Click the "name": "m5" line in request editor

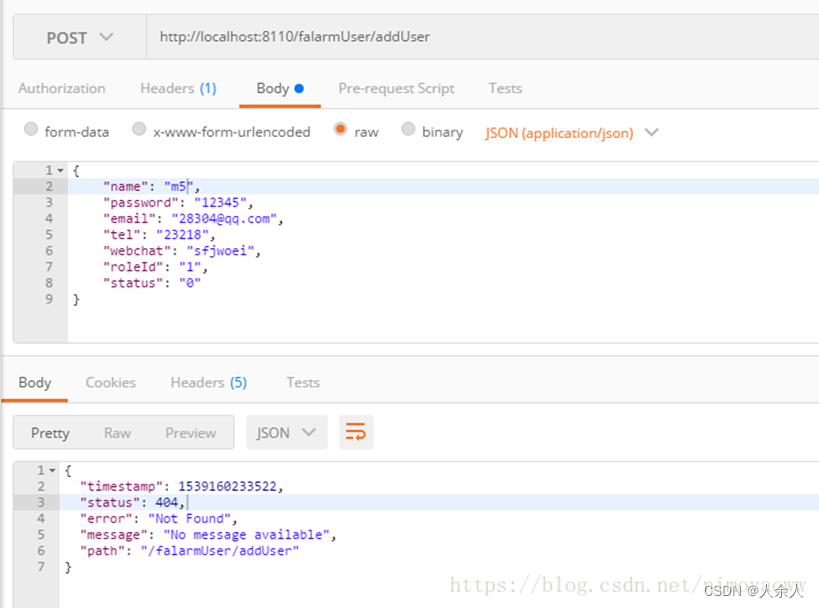(151, 186)
